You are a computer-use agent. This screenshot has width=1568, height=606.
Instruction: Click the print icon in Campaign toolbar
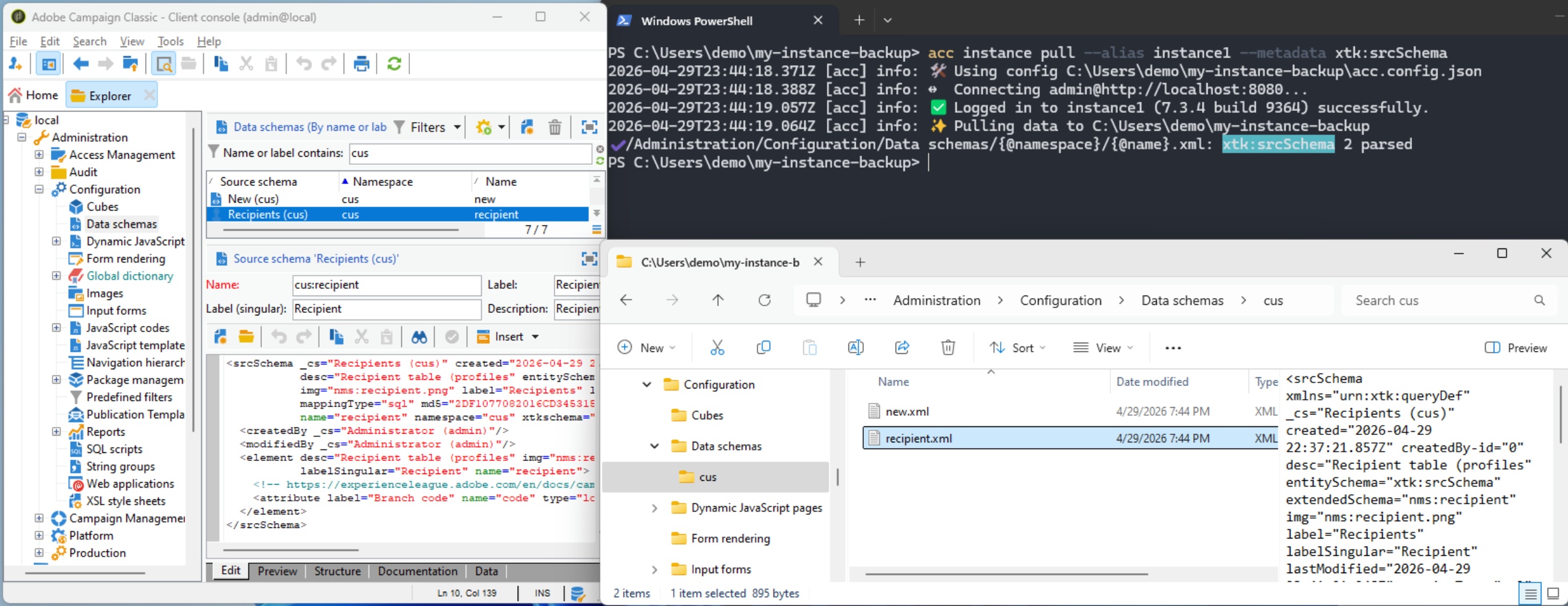(361, 64)
